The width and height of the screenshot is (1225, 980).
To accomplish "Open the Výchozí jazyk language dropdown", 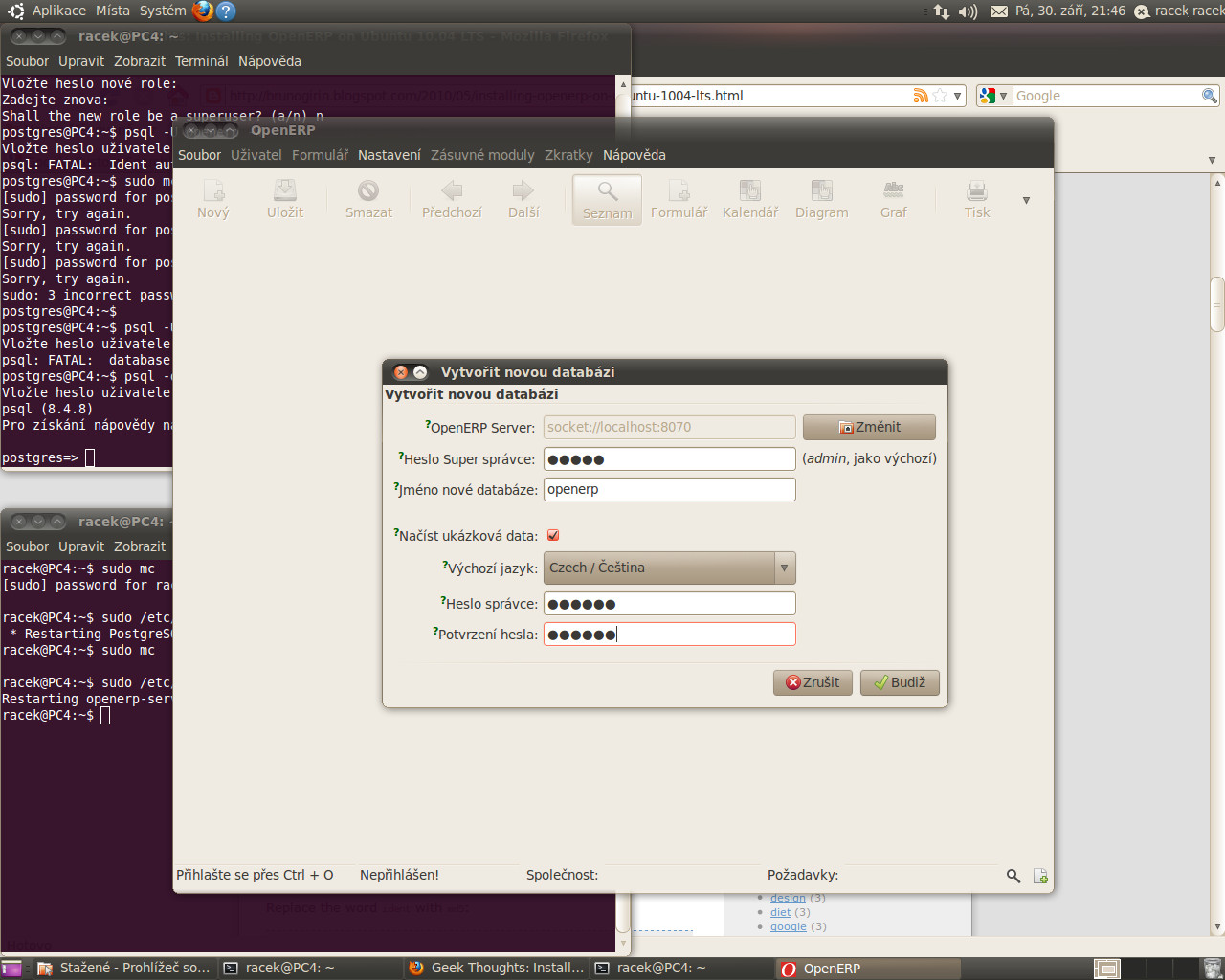I will (x=670, y=568).
